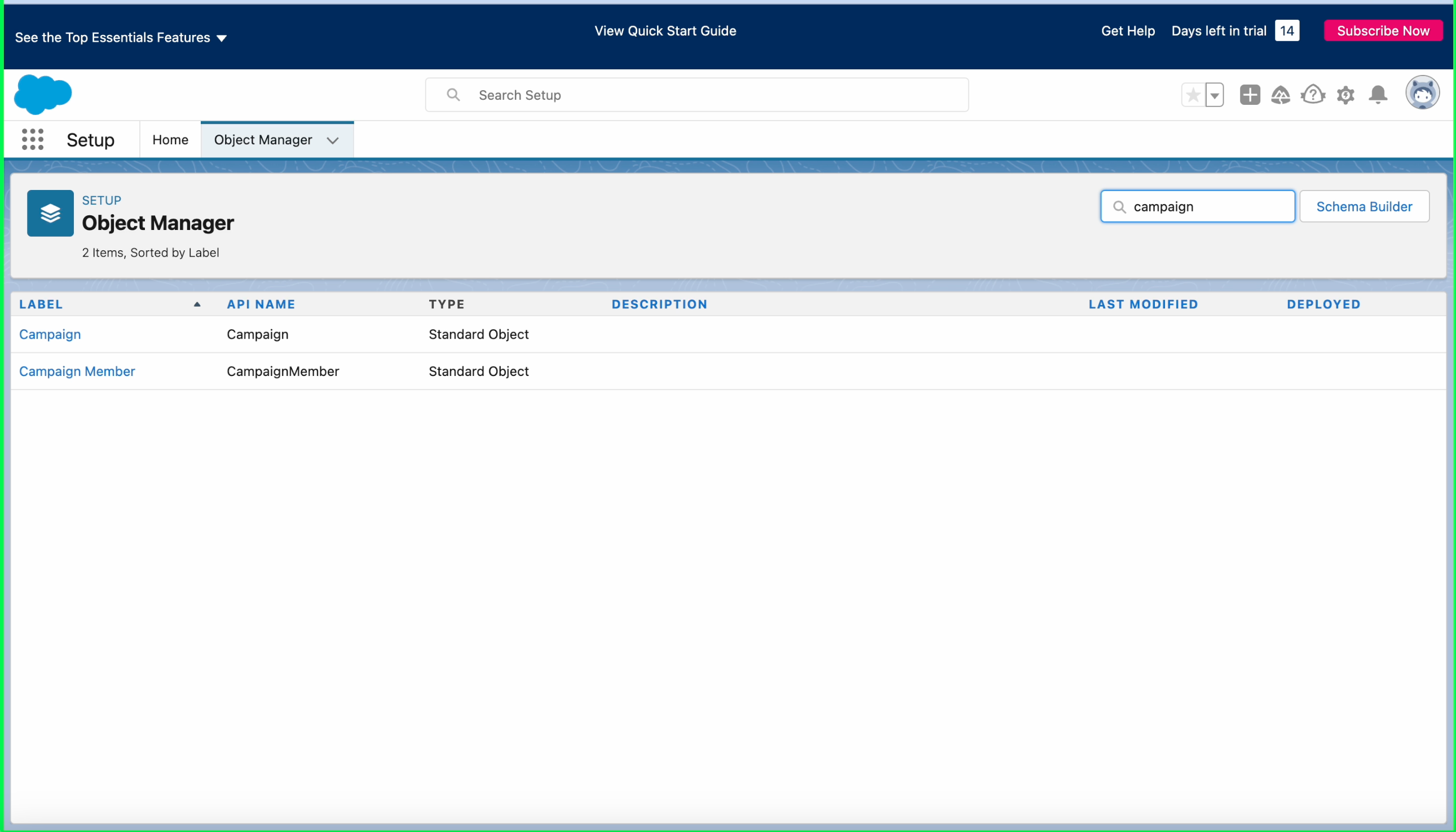Viewport: 1456px width, 832px height.
Task: Click the Search Setup field
Action: [x=698, y=95]
